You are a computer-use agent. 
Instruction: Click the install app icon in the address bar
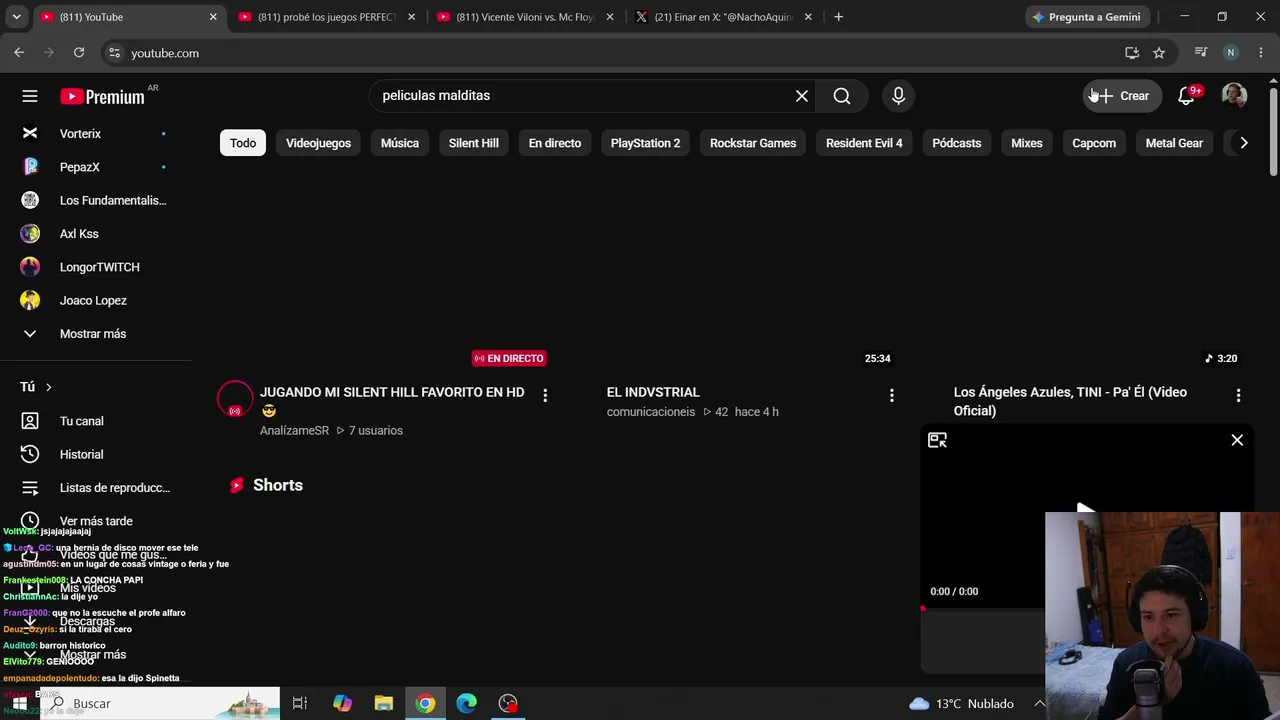[x=1132, y=53]
